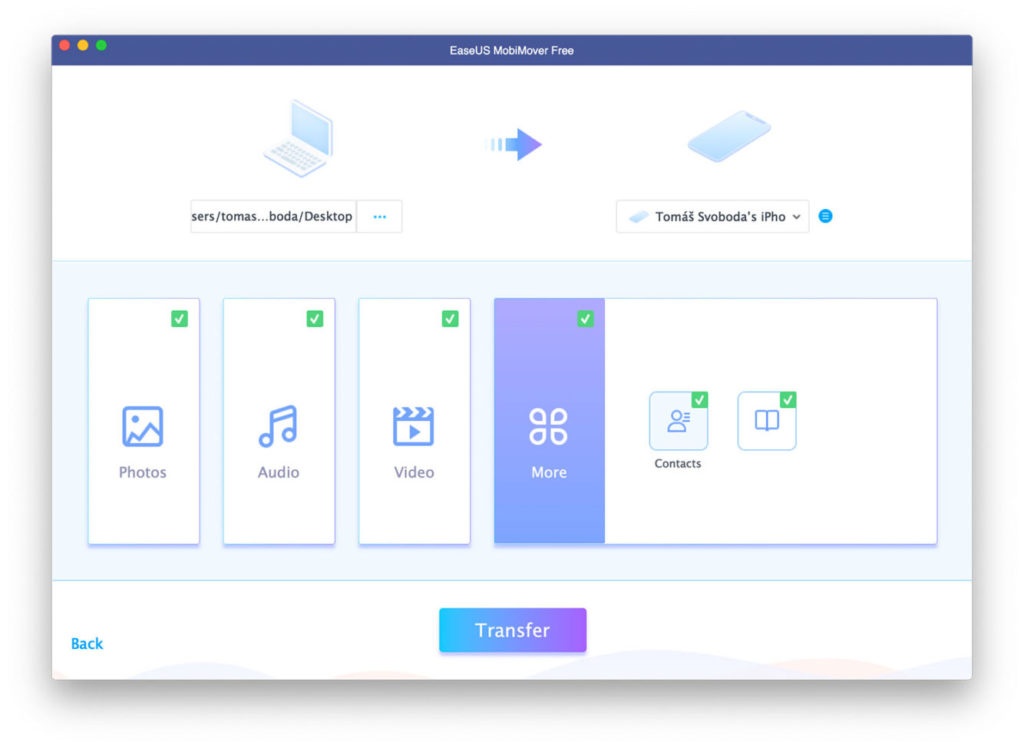Click the More label
1024x748 pixels.
point(549,472)
